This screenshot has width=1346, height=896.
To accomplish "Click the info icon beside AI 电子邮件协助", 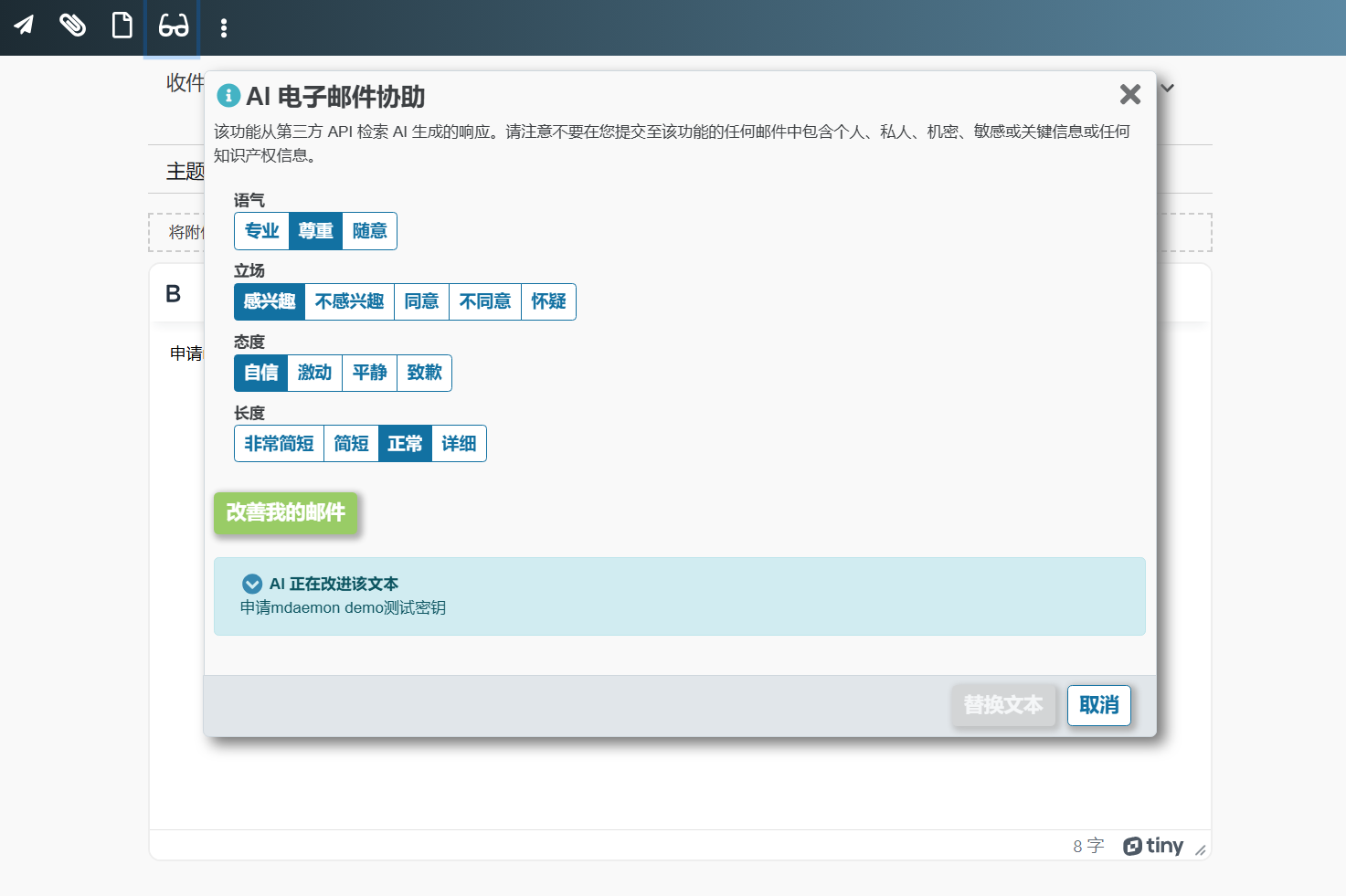I will (228, 95).
